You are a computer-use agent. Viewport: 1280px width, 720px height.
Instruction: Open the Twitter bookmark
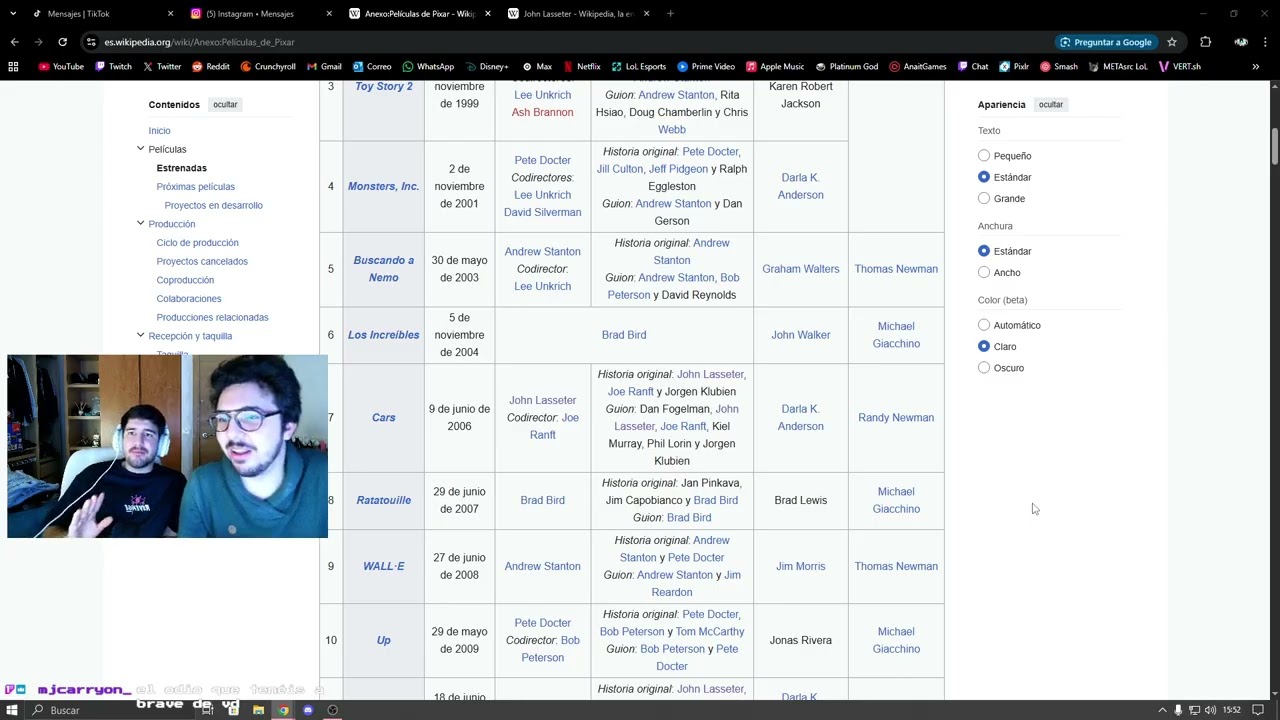click(x=162, y=66)
